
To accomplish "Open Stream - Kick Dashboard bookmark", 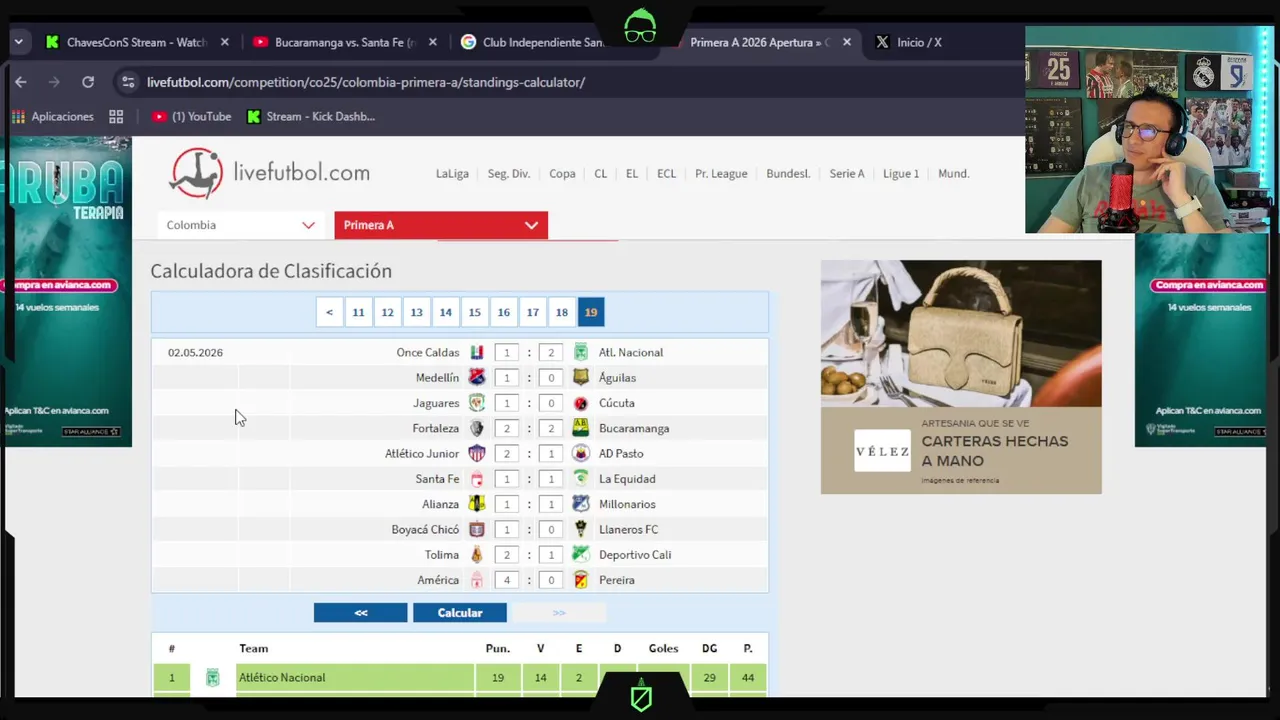I will [311, 117].
